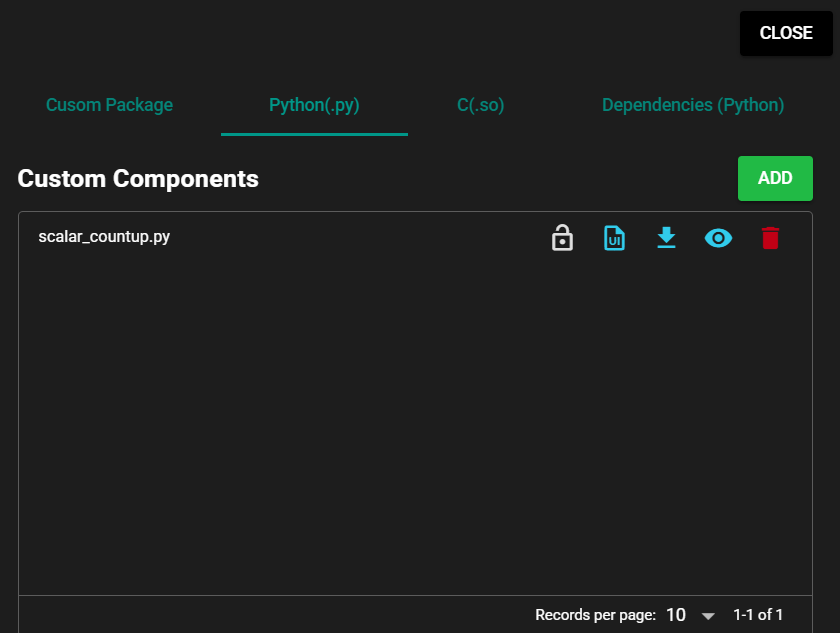840x633 pixels.
Task: Toggle the lock on scalar_countup.py
Action: pyautogui.click(x=563, y=238)
